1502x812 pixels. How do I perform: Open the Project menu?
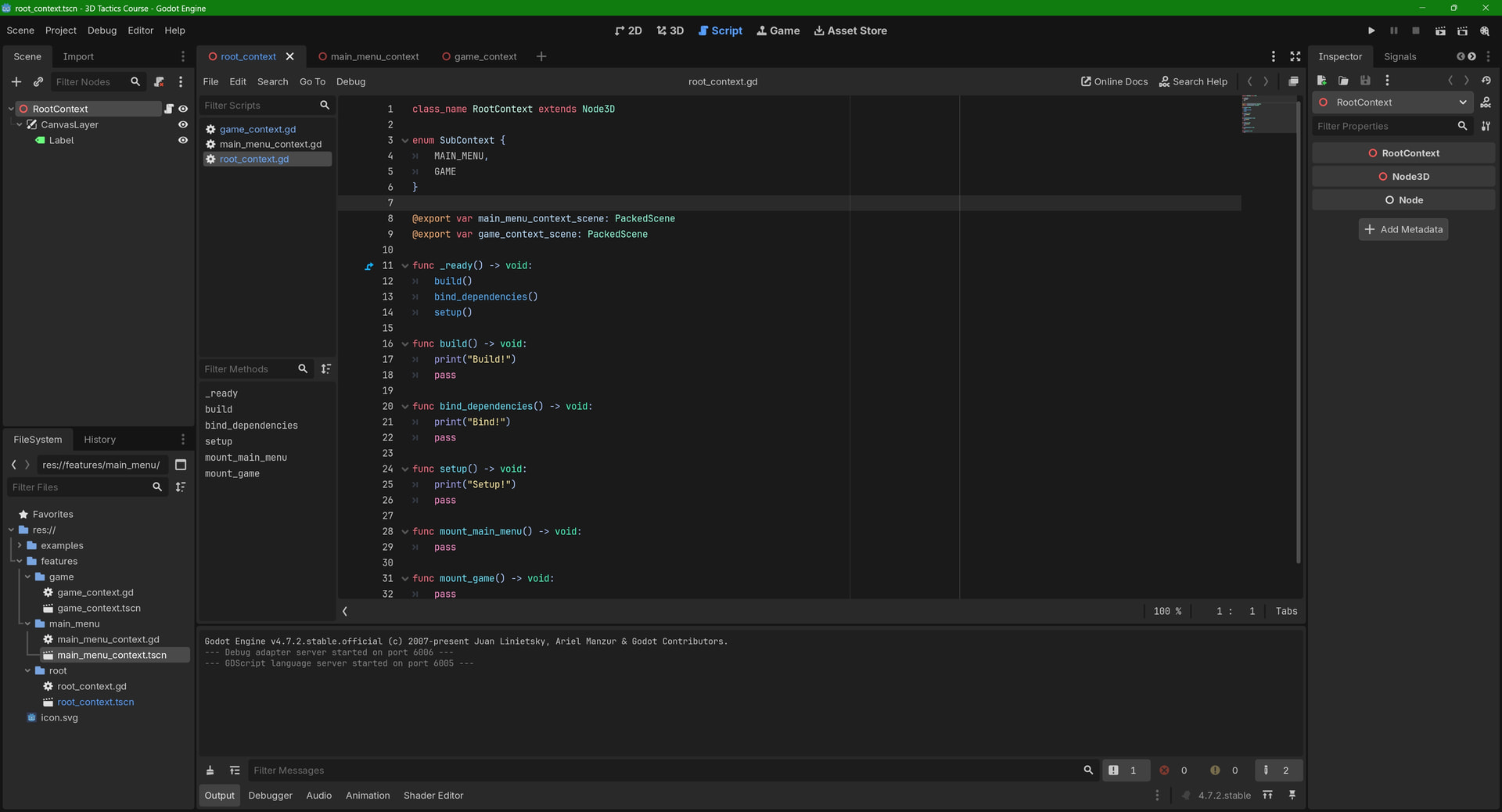(x=61, y=31)
